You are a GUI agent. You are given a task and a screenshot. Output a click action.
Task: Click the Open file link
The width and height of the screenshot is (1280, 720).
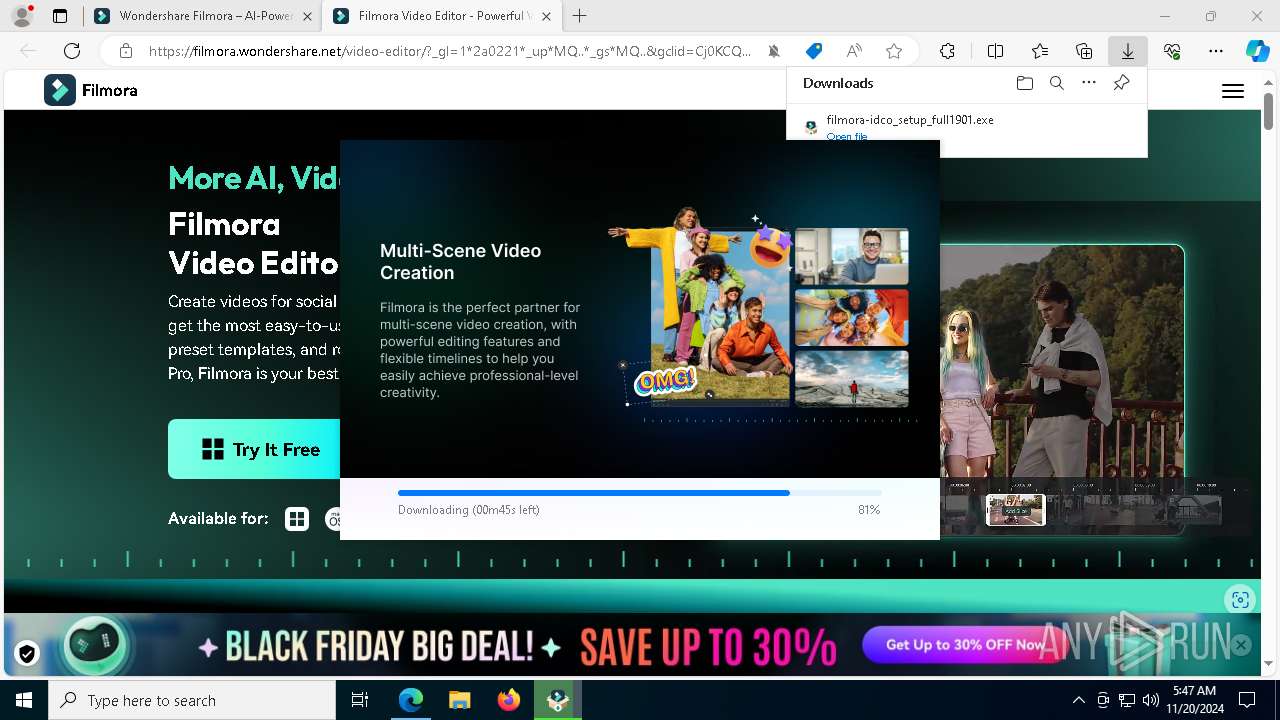(847, 136)
